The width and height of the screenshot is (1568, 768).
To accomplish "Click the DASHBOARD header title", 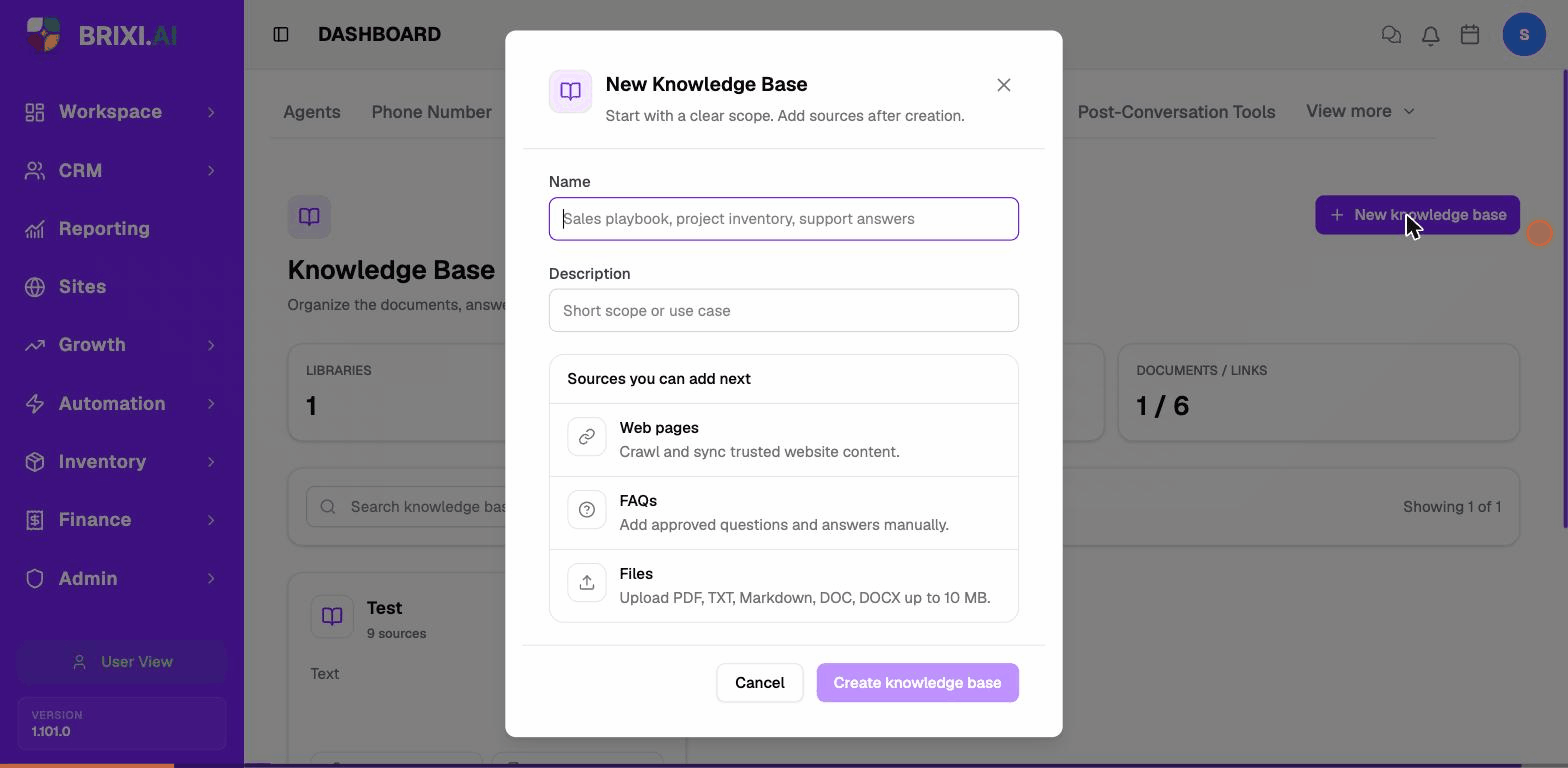I will [x=379, y=35].
